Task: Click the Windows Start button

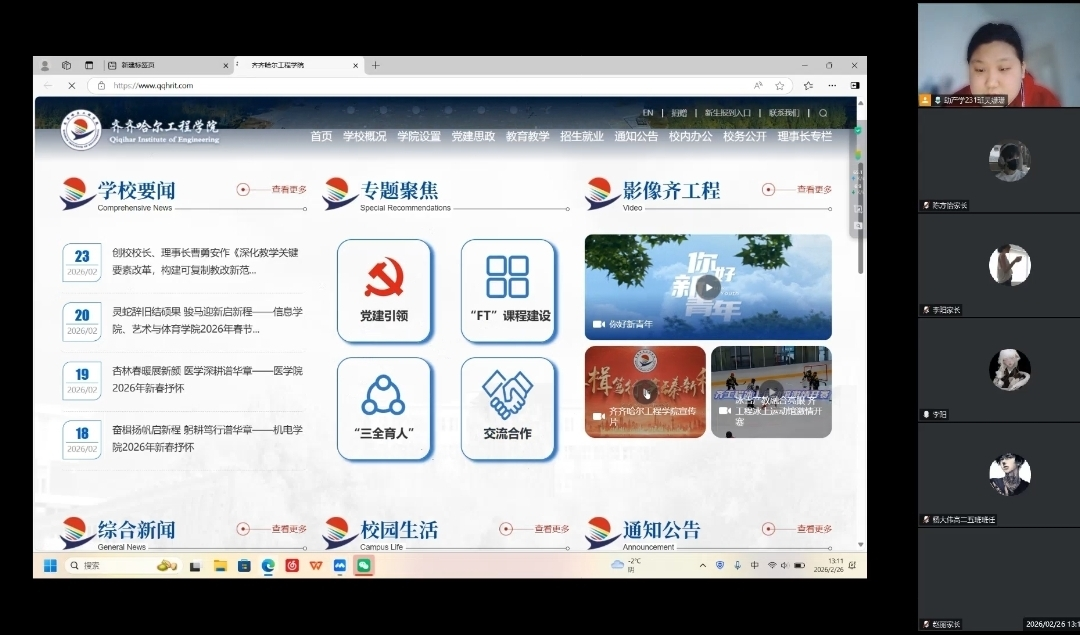Action: click(x=50, y=565)
